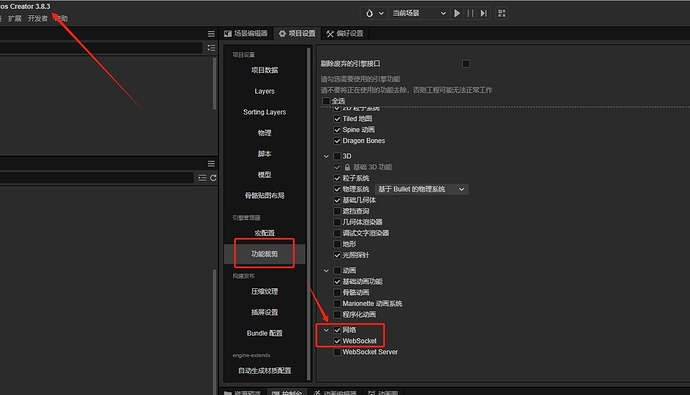Screen dimensions: 690x395
Task: Check the 全选 checkbox
Action: (326, 101)
